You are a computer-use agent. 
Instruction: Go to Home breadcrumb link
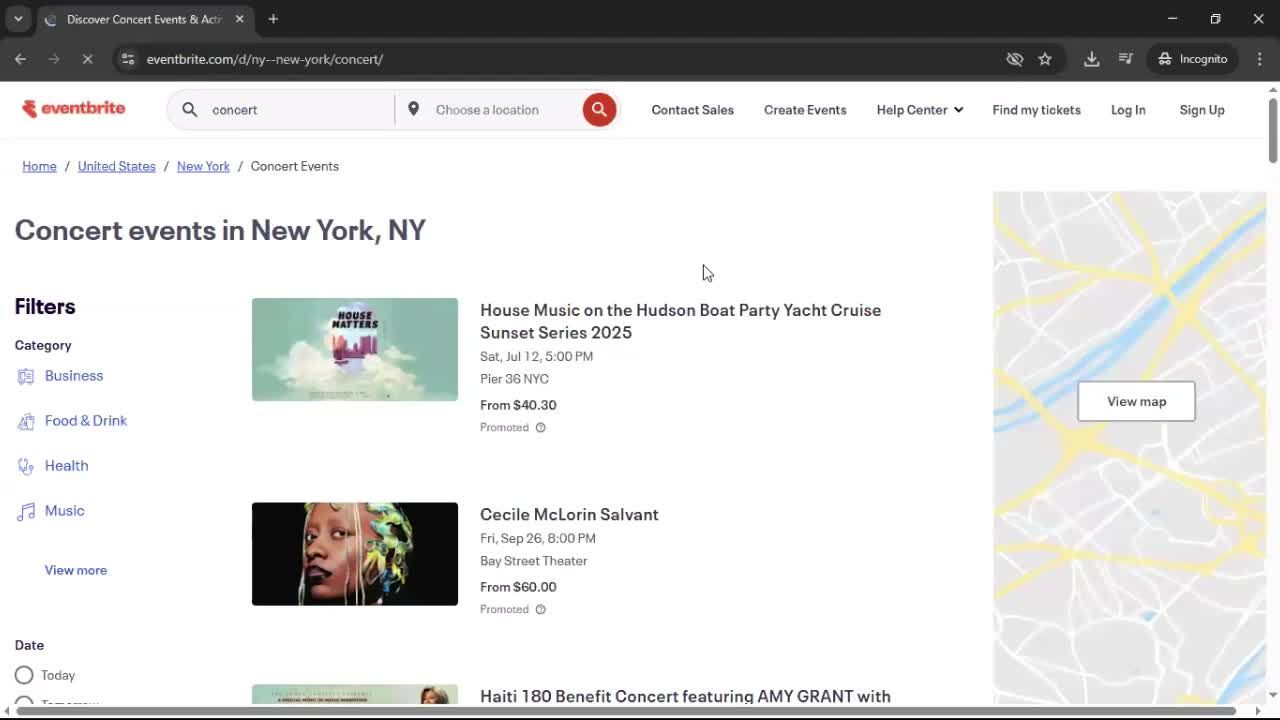click(39, 166)
